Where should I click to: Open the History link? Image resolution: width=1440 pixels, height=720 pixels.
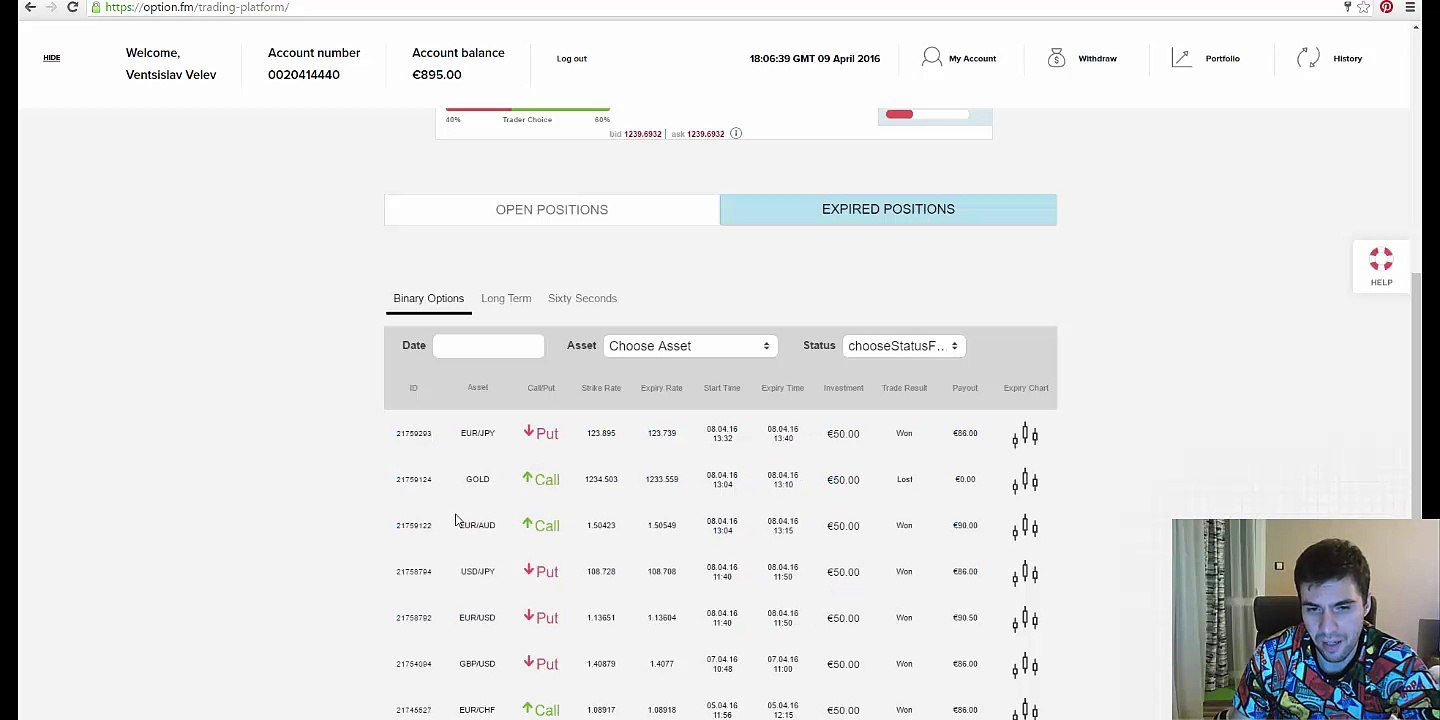click(1347, 58)
